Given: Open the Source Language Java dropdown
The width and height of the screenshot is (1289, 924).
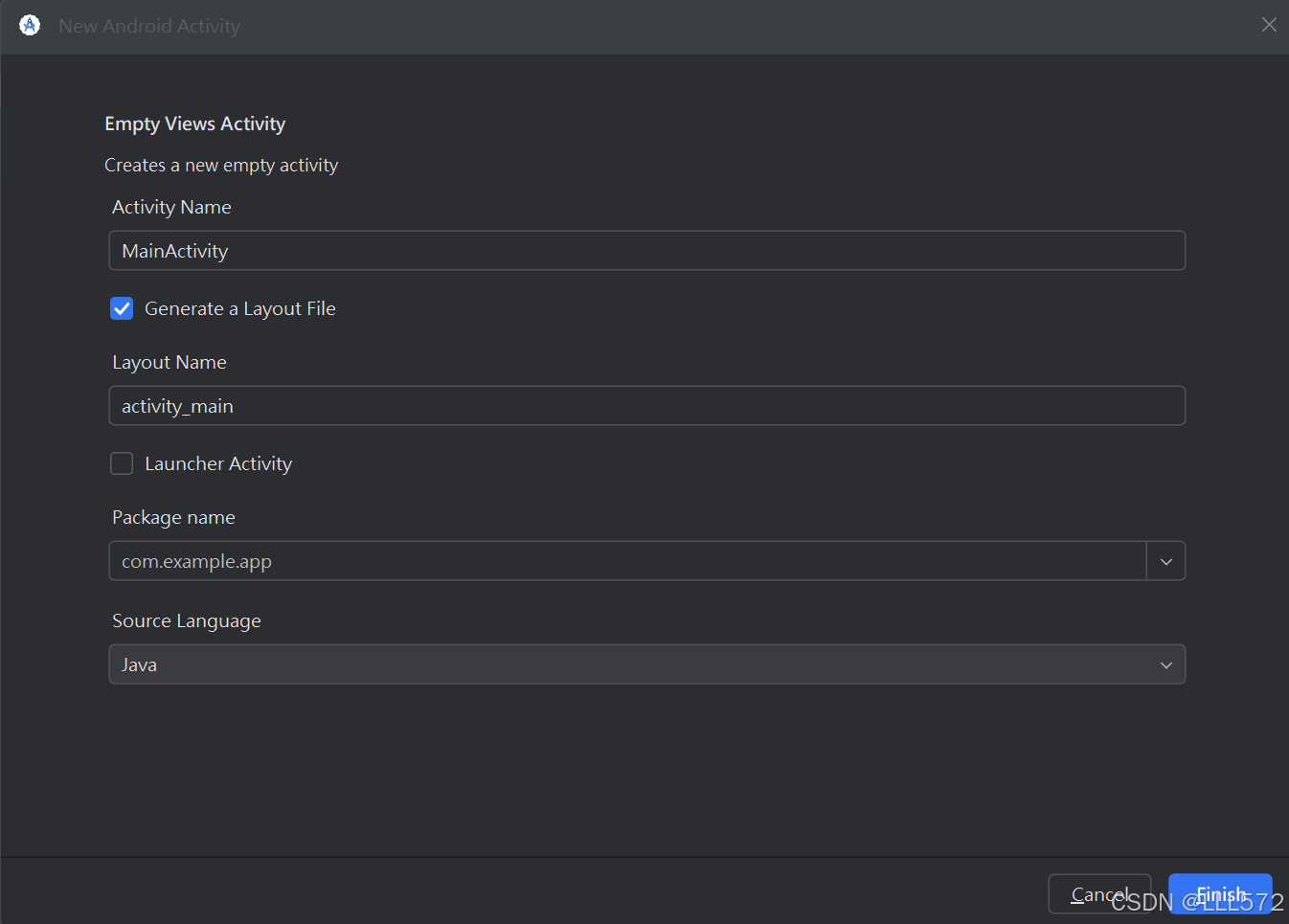Looking at the screenshot, I should 647,665.
